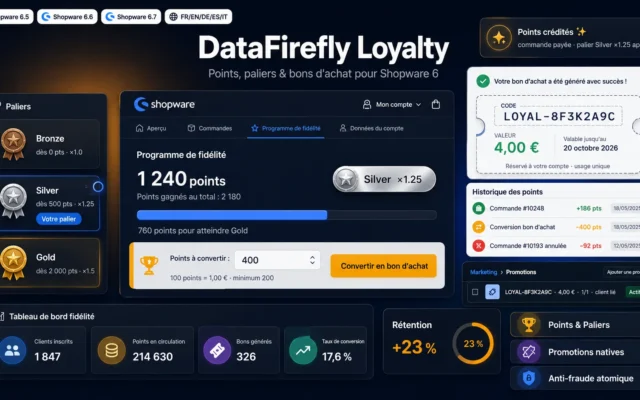This screenshot has width=640, height=400.
Task: Click the shopping bag cart icon
Action: pos(436,104)
